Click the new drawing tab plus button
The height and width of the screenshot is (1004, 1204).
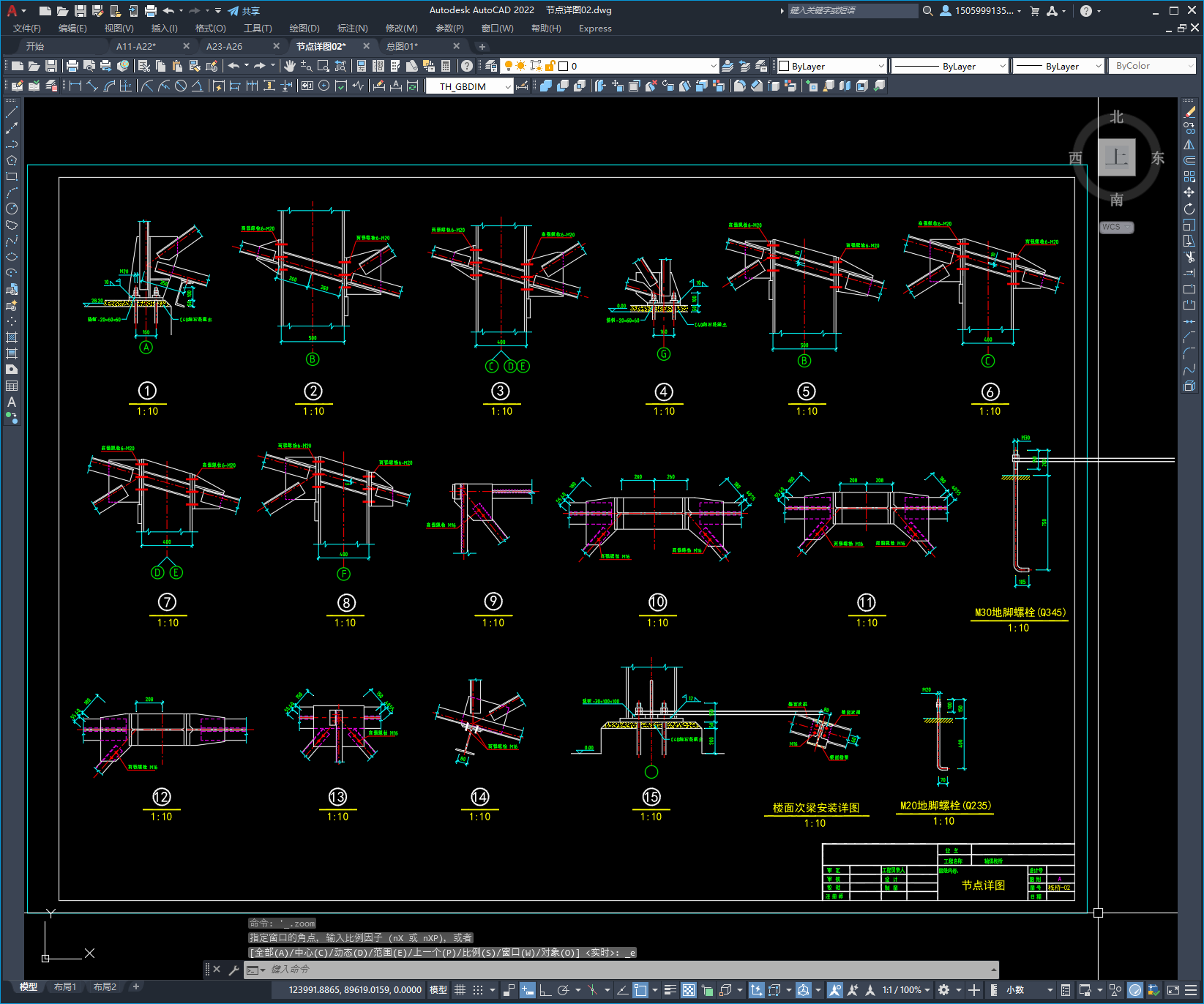click(x=482, y=47)
